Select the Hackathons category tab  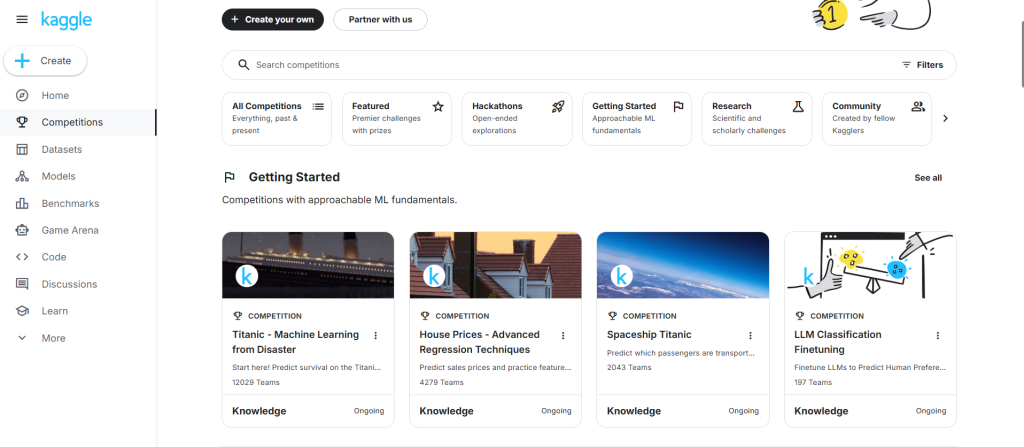point(516,118)
